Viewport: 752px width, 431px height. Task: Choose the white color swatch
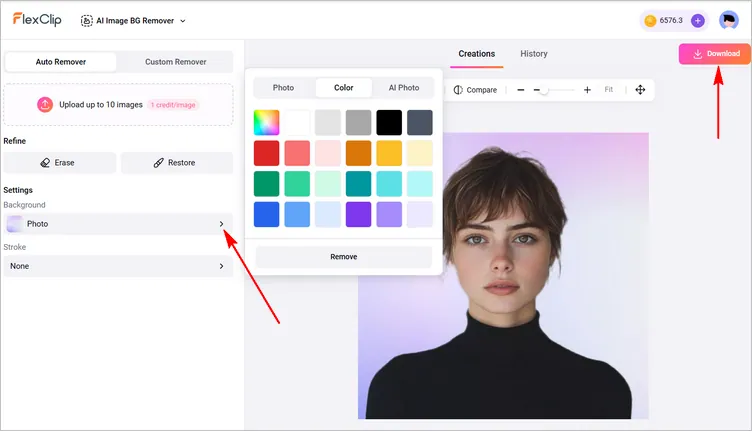tap(297, 122)
